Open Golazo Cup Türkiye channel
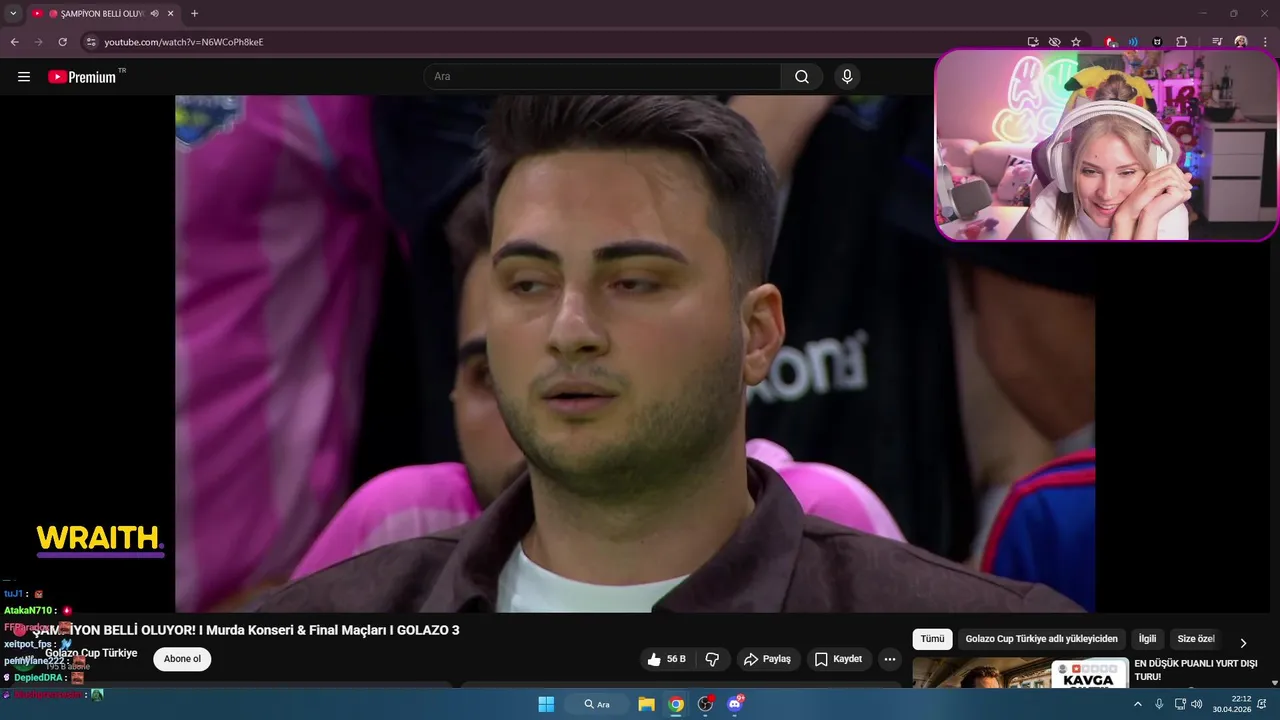The width and height of the screenshot is (1280, 720). point(91,653)
